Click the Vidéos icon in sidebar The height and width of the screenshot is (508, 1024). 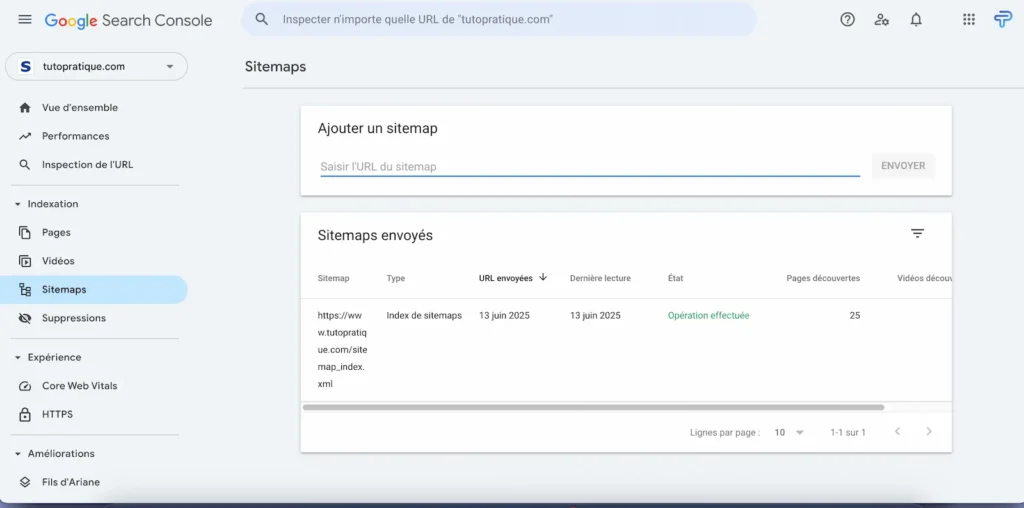(x=25, y=261)
